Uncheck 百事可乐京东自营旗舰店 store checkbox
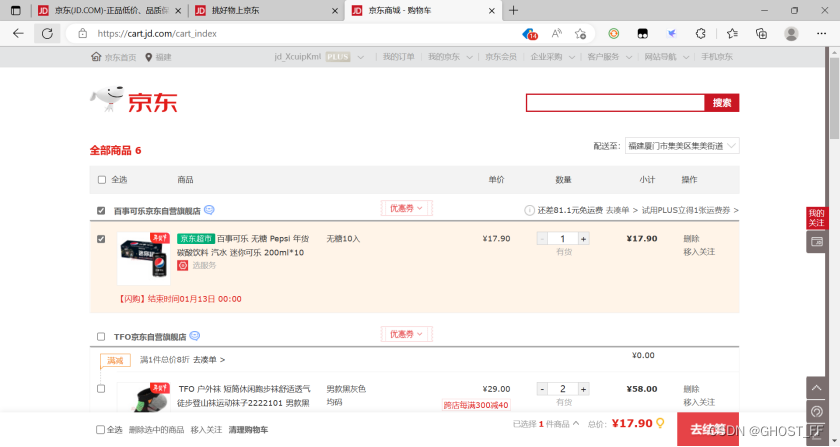Viewport: 840px width, 447px height. (101, 211)
